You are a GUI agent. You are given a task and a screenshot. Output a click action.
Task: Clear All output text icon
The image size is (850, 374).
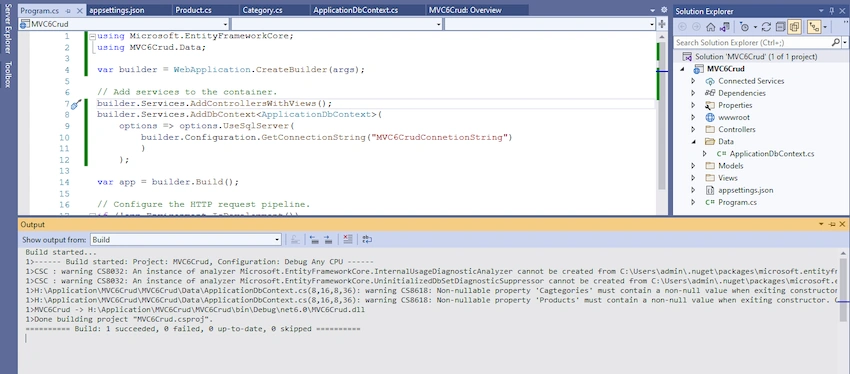[x=348, y=239]
